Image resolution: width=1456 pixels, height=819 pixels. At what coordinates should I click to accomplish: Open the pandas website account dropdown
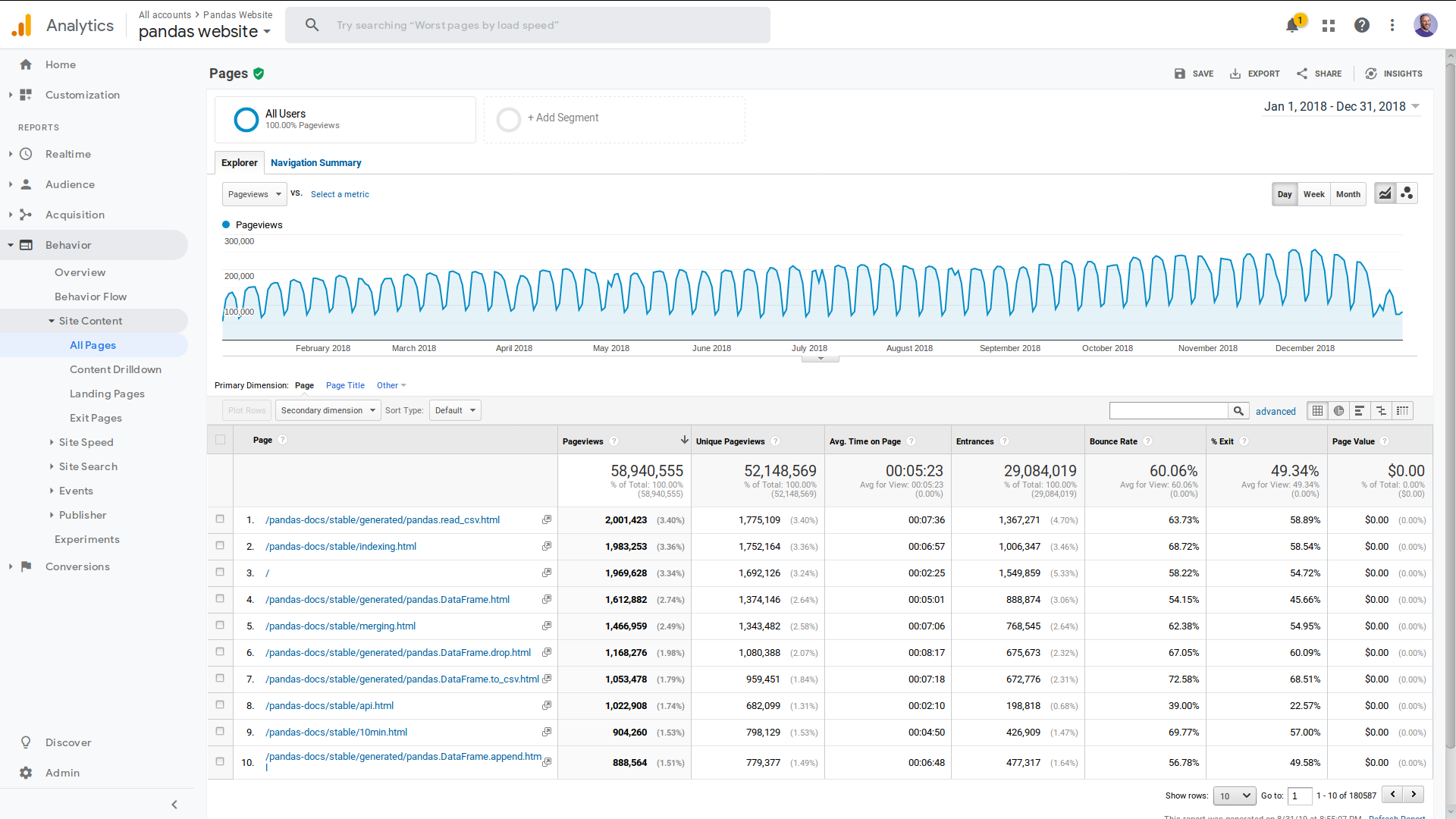(205, 31)
